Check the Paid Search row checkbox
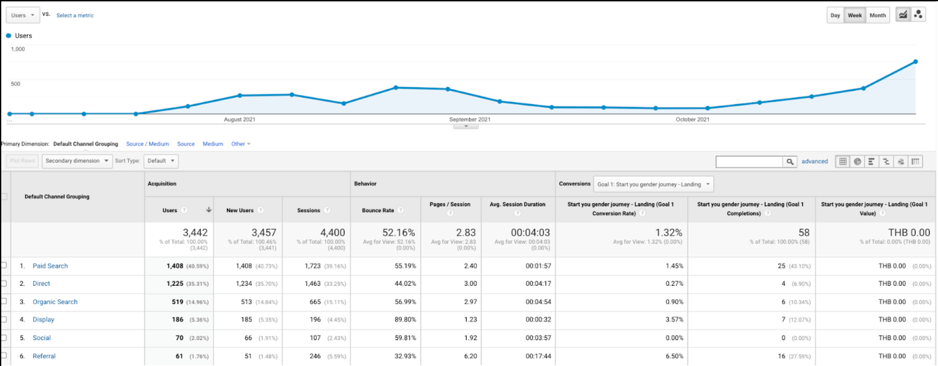This screenshot has width=938, height=366. 5,266
